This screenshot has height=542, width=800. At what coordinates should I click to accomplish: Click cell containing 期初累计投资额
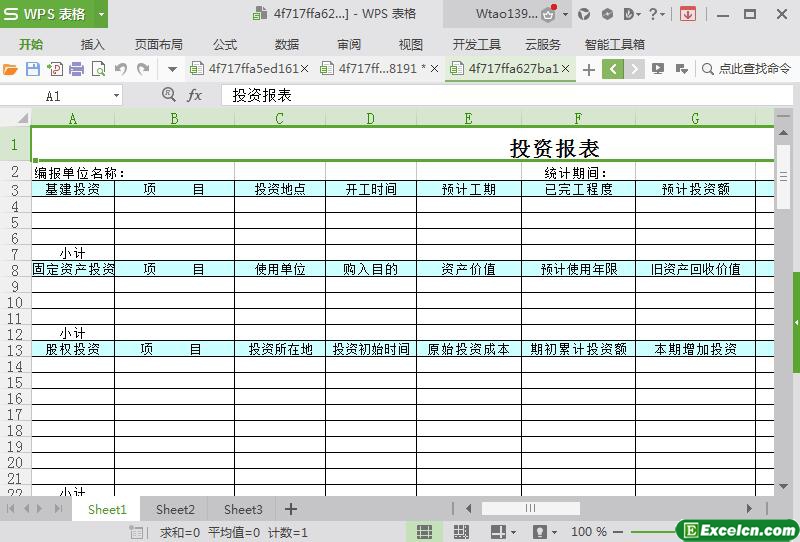point(579,350)
